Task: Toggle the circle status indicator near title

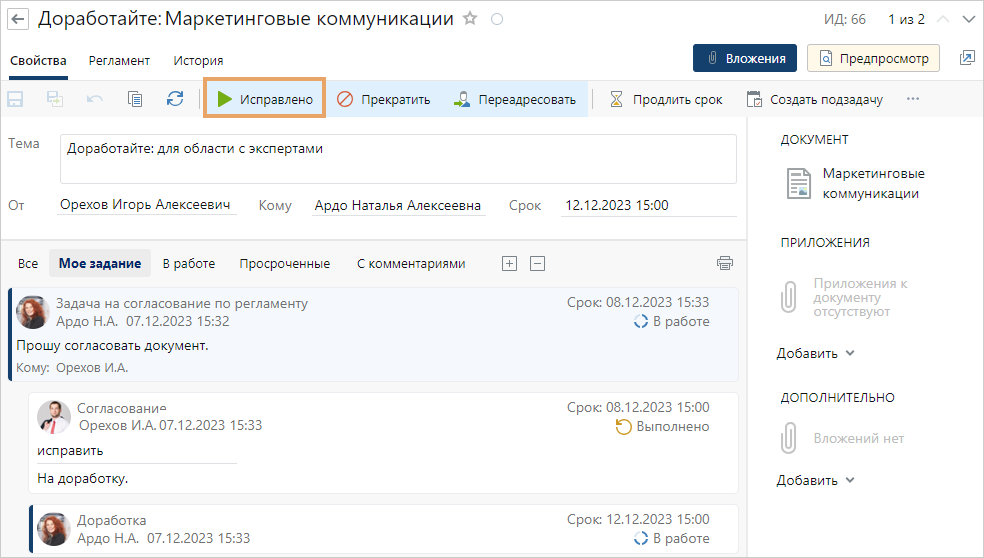Action: [x=497, y=19]
